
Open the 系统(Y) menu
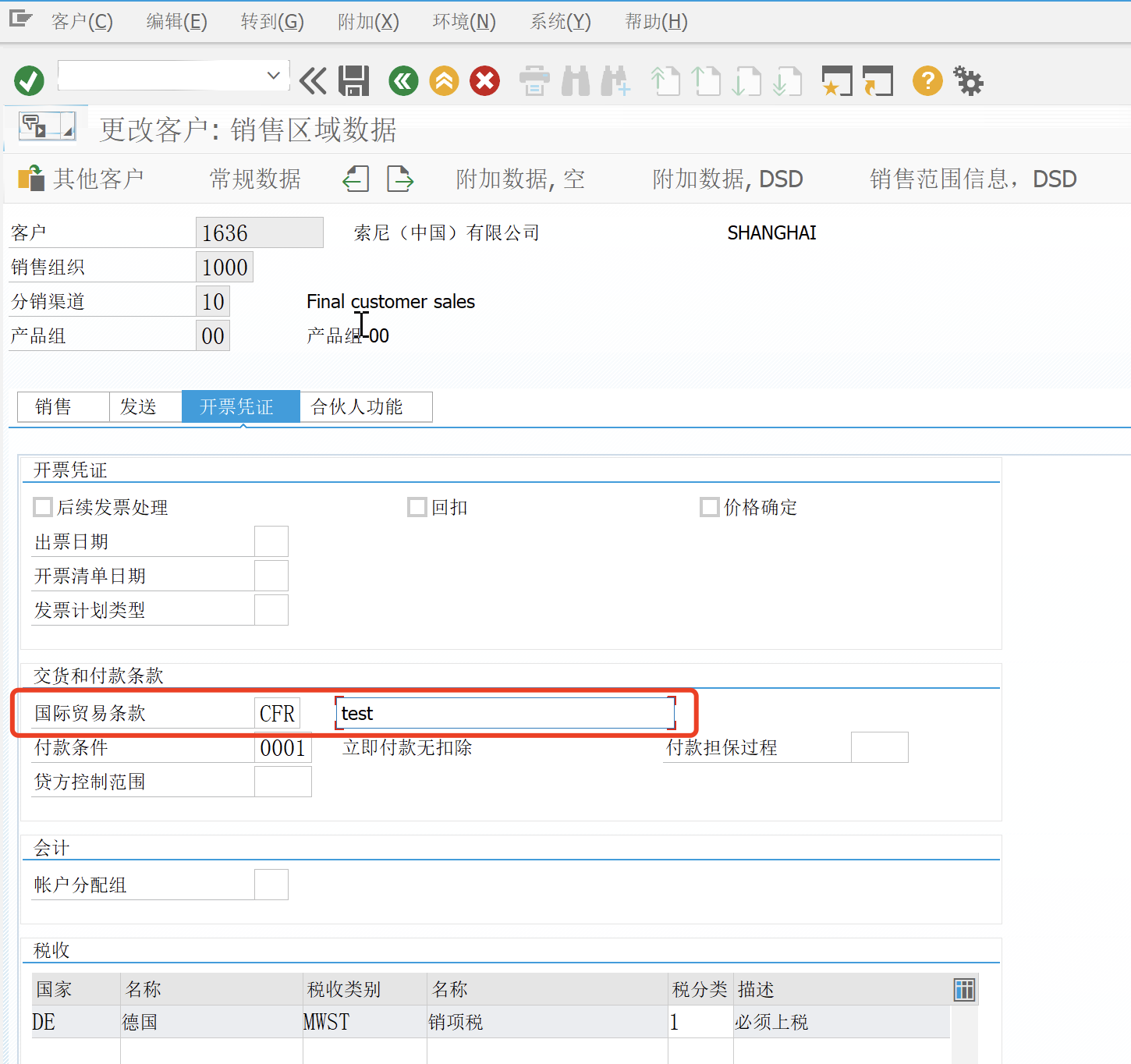(x=561, y=22)
